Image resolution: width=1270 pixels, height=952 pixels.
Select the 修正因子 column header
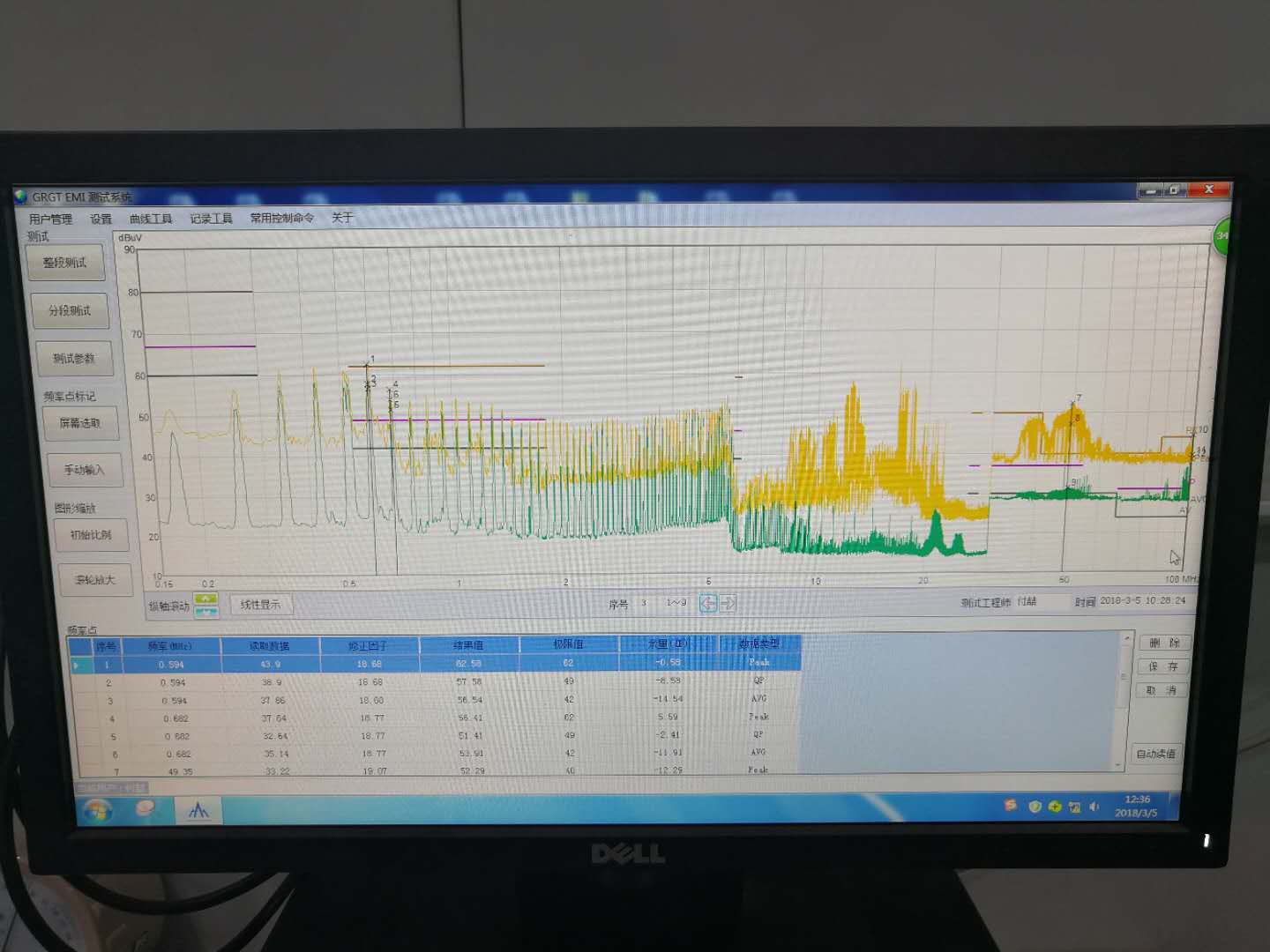(368, 645)
